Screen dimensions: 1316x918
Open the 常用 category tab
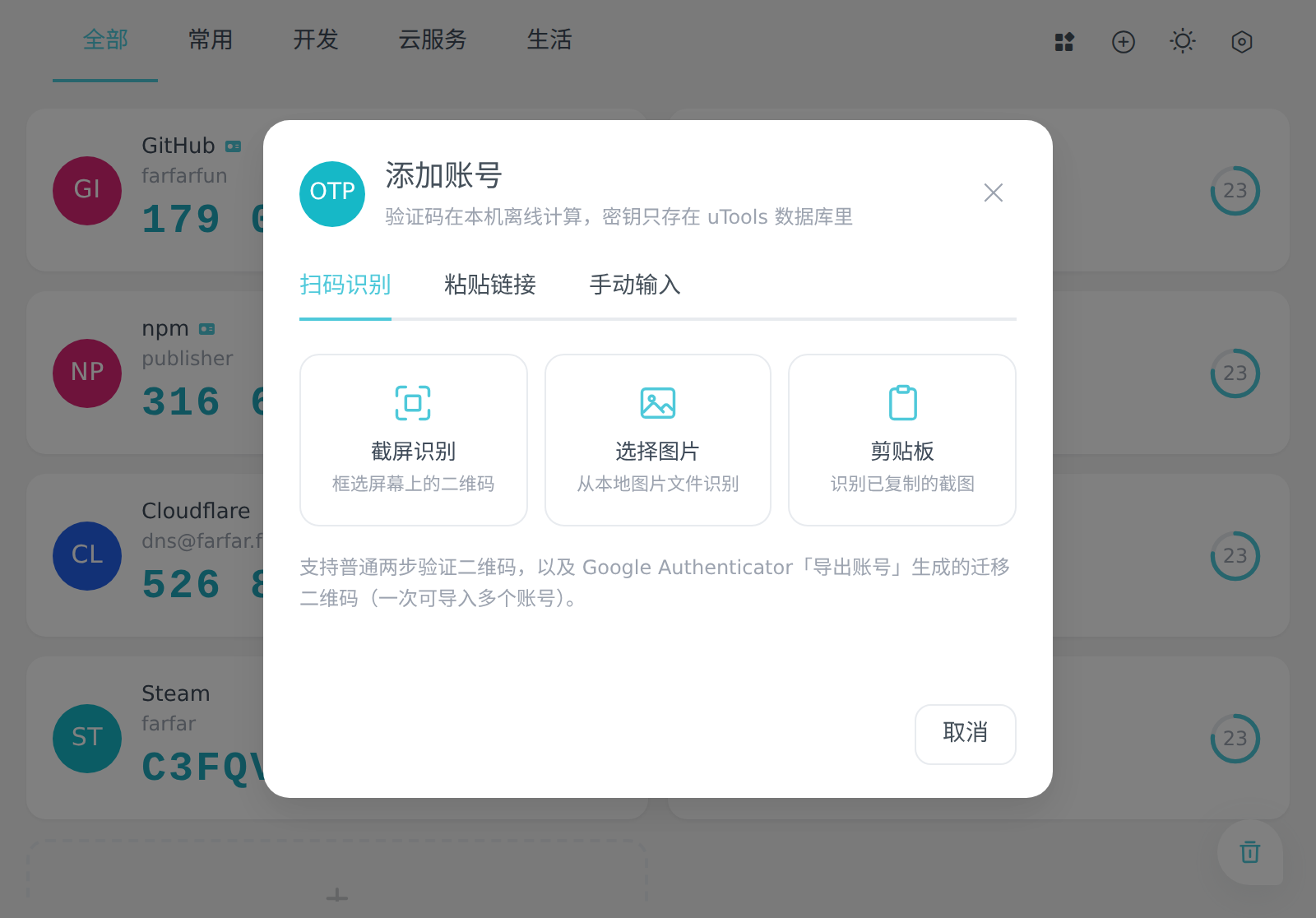211,39
